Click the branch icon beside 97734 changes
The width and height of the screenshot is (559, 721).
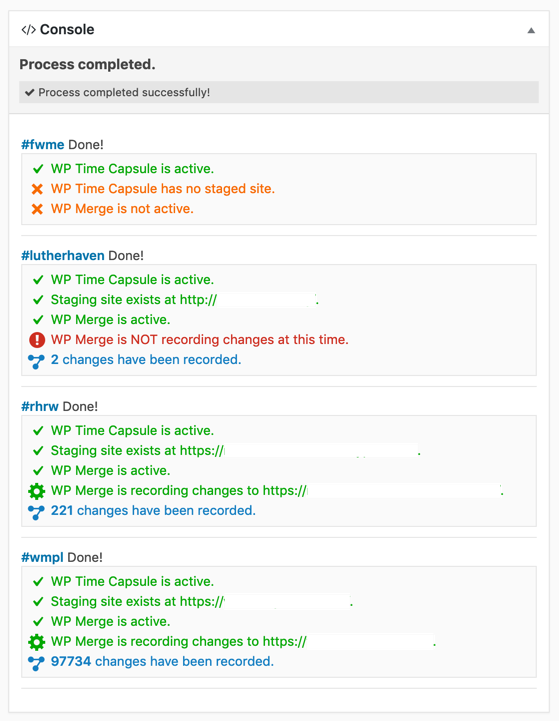tap(36, 663)
